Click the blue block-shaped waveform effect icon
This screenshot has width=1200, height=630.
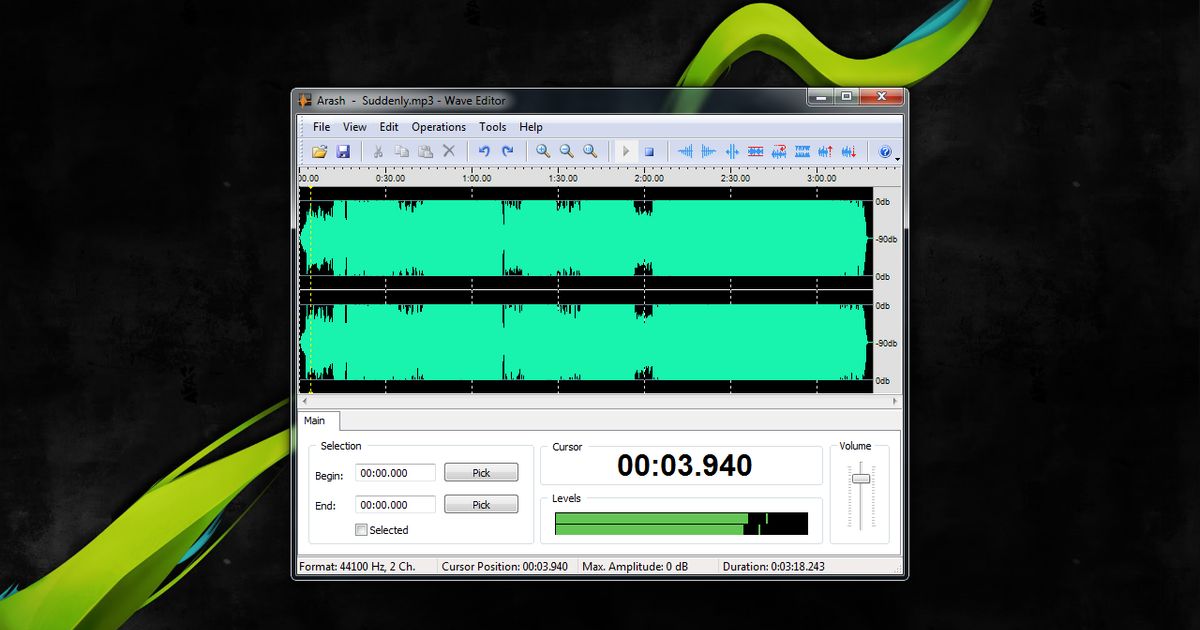tap(802, 151)
